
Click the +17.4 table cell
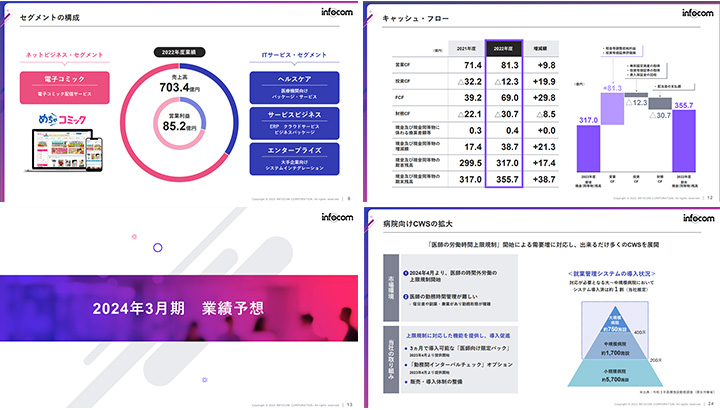pyautogui.click(x=544, y=163)
